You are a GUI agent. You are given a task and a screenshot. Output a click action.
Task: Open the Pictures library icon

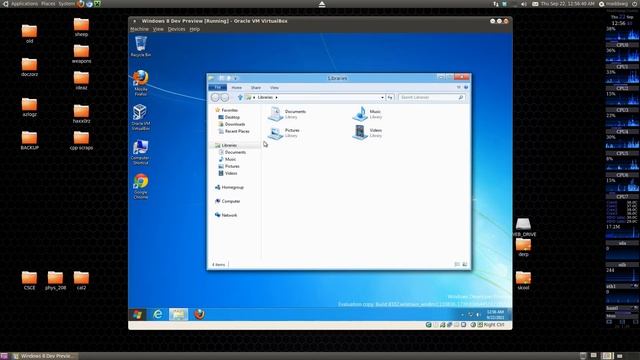pos(276,133)
